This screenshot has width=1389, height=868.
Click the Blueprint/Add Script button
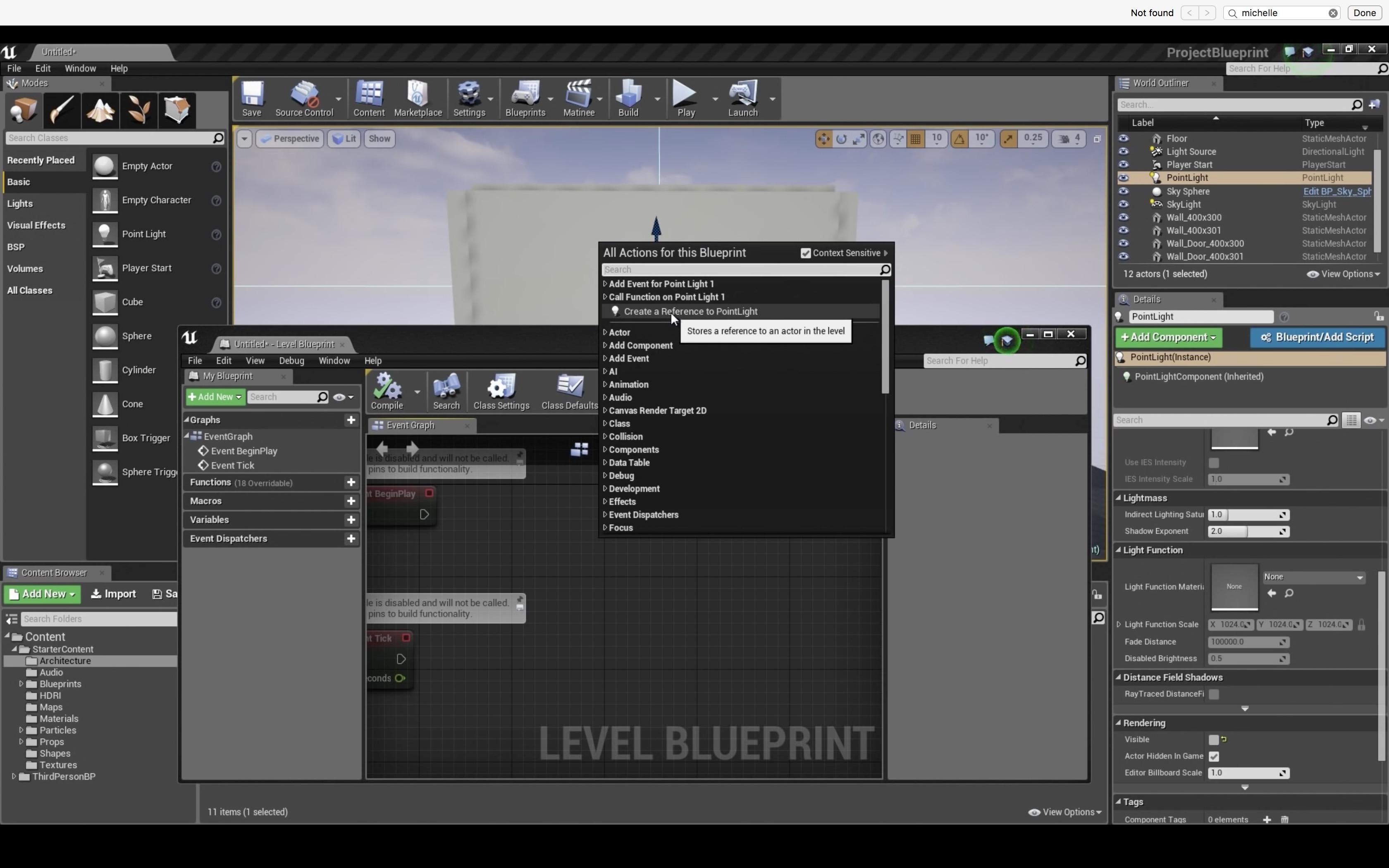click(1317, 337)
